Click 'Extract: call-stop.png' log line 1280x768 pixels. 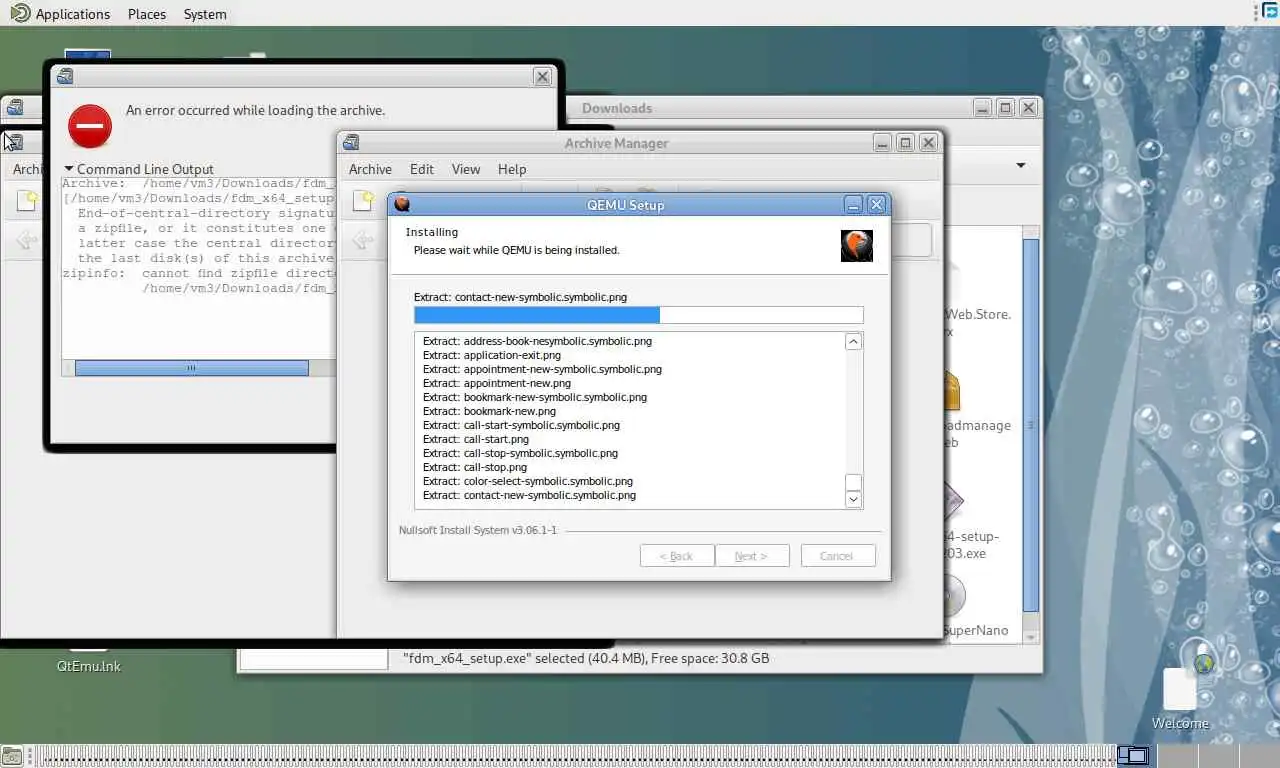point(475,467)
